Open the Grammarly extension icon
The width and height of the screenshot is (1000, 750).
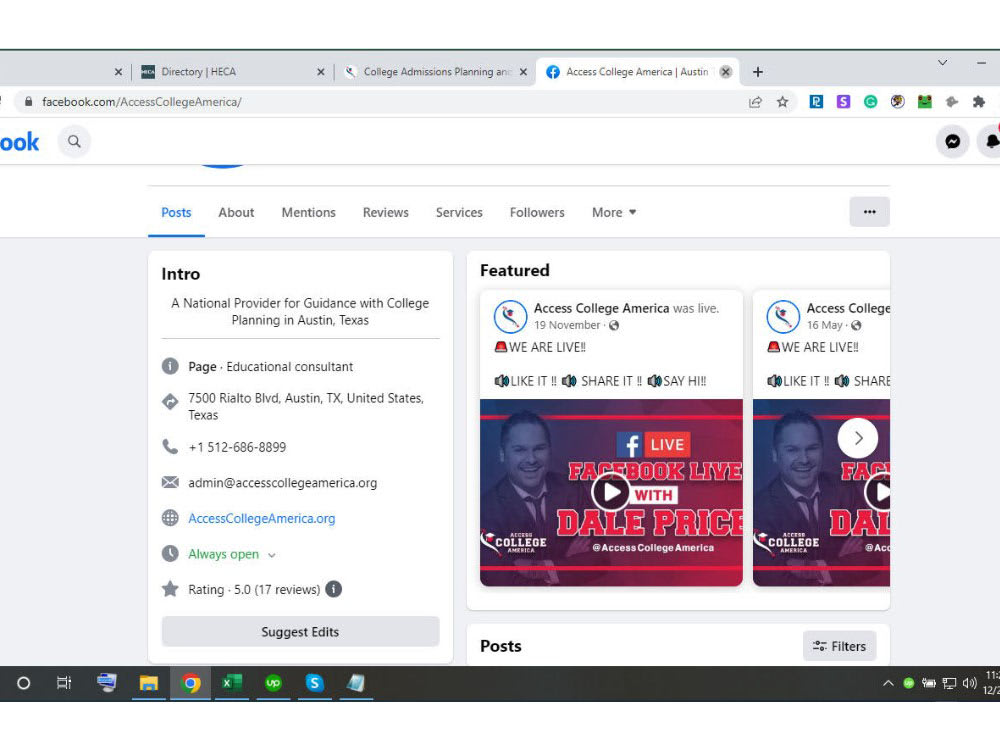tap(871, 101)
